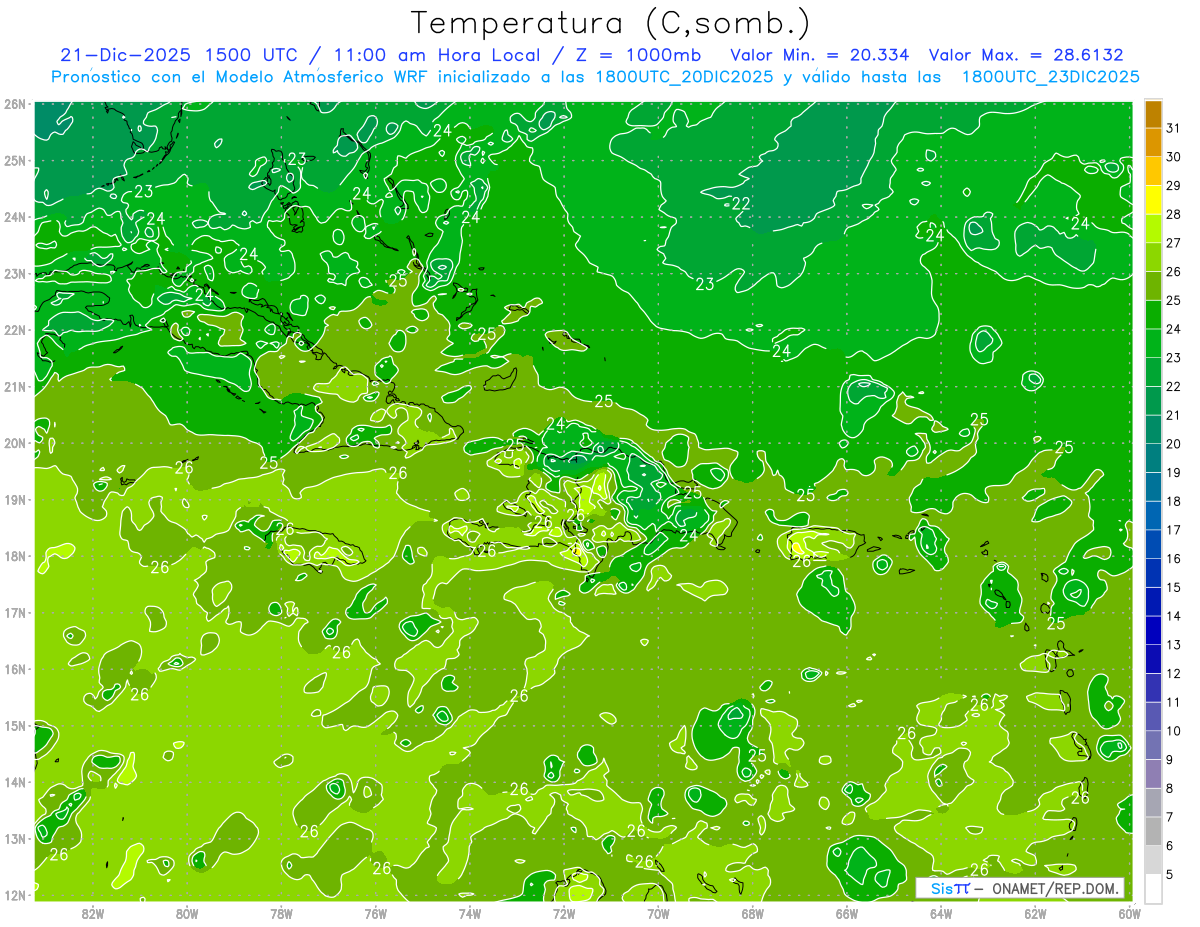The image size is (1200, 927).
Task: Click the SisTT ONAMET/REP.DOM. logo box
Action: pos(1021,888)
